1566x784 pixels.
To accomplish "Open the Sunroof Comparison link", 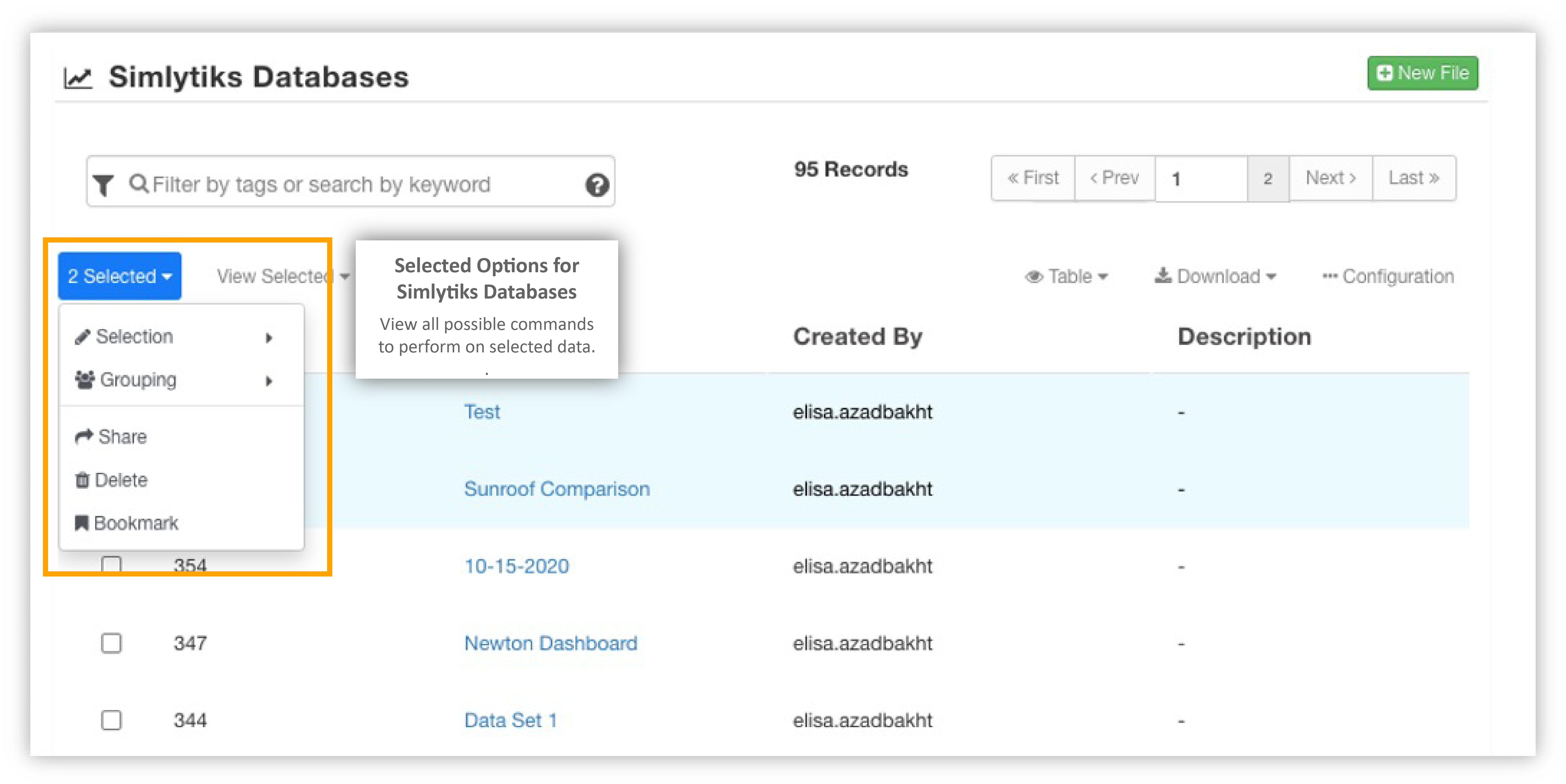I will point(557,489).
